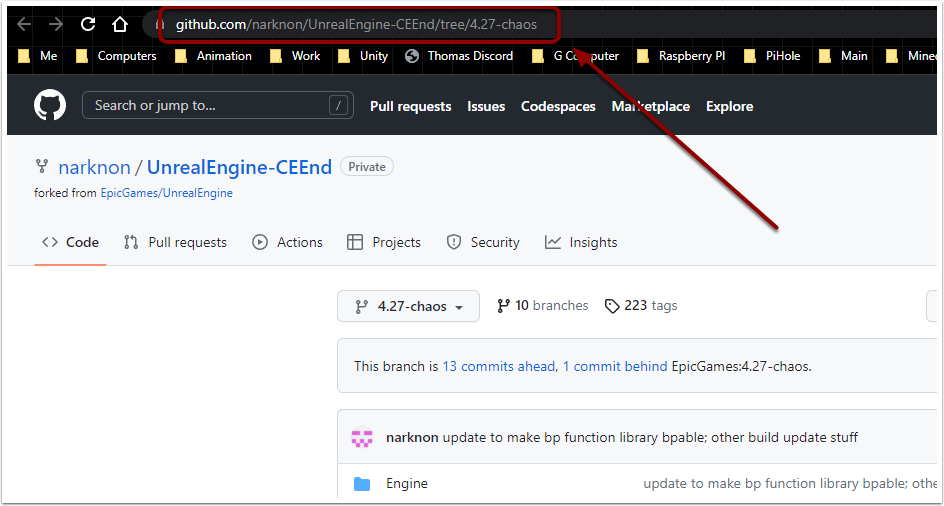Image resolution: width=944 pixels, height=506 pixels.
Task: Focus the Search or jump to field
Action: click(218, 105)
